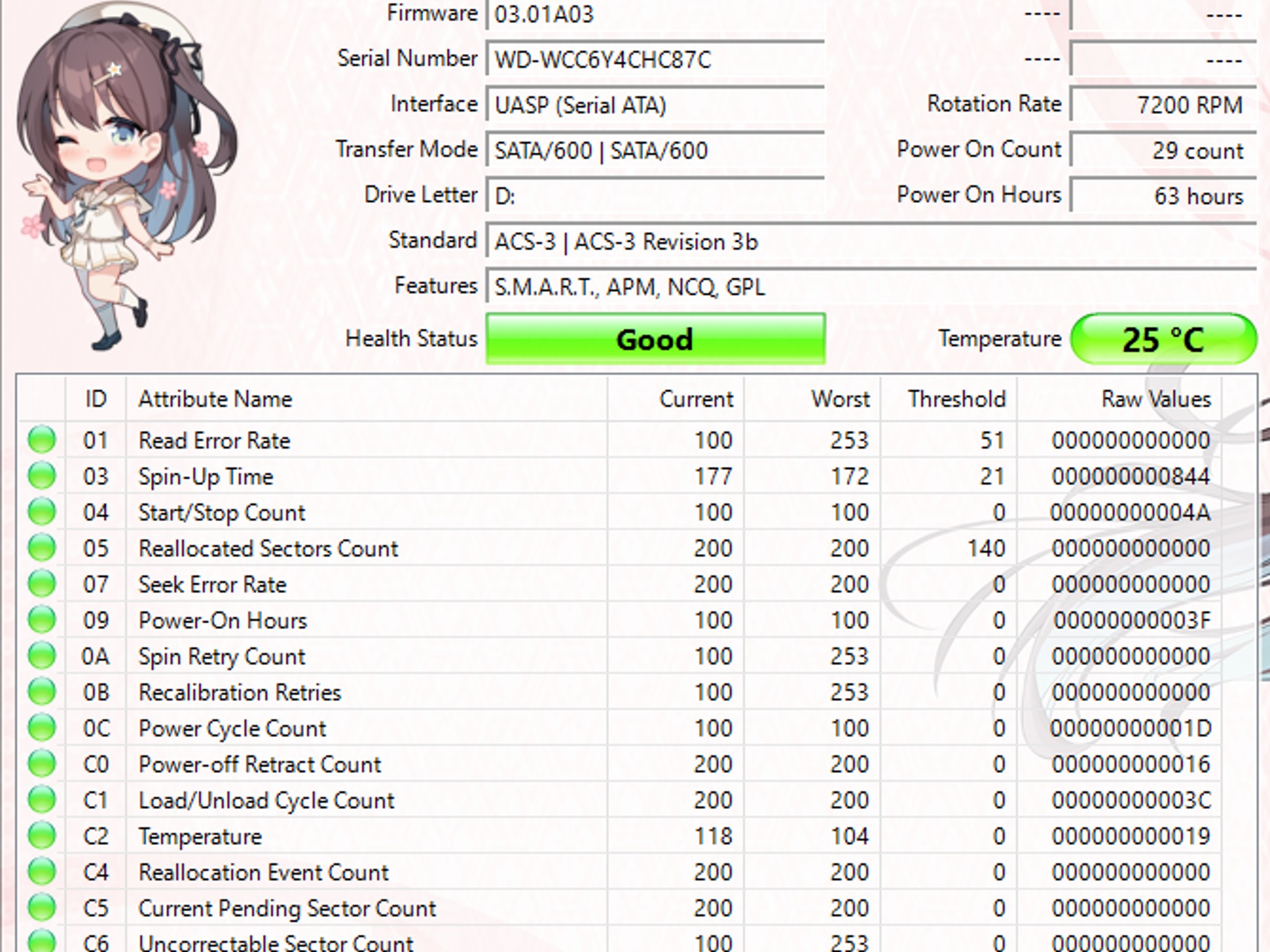
Task: Click the status icon for Recalibration Retries
Action: pyautogui.click(x=42, y=692)
